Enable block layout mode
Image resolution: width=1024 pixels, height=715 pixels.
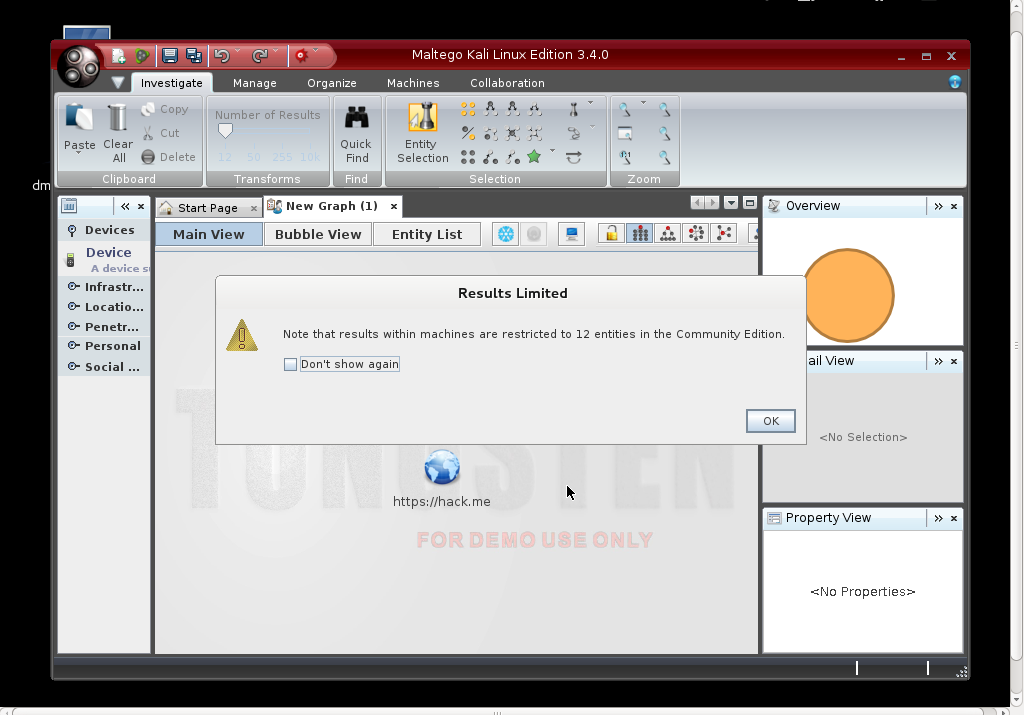(640, 234)
